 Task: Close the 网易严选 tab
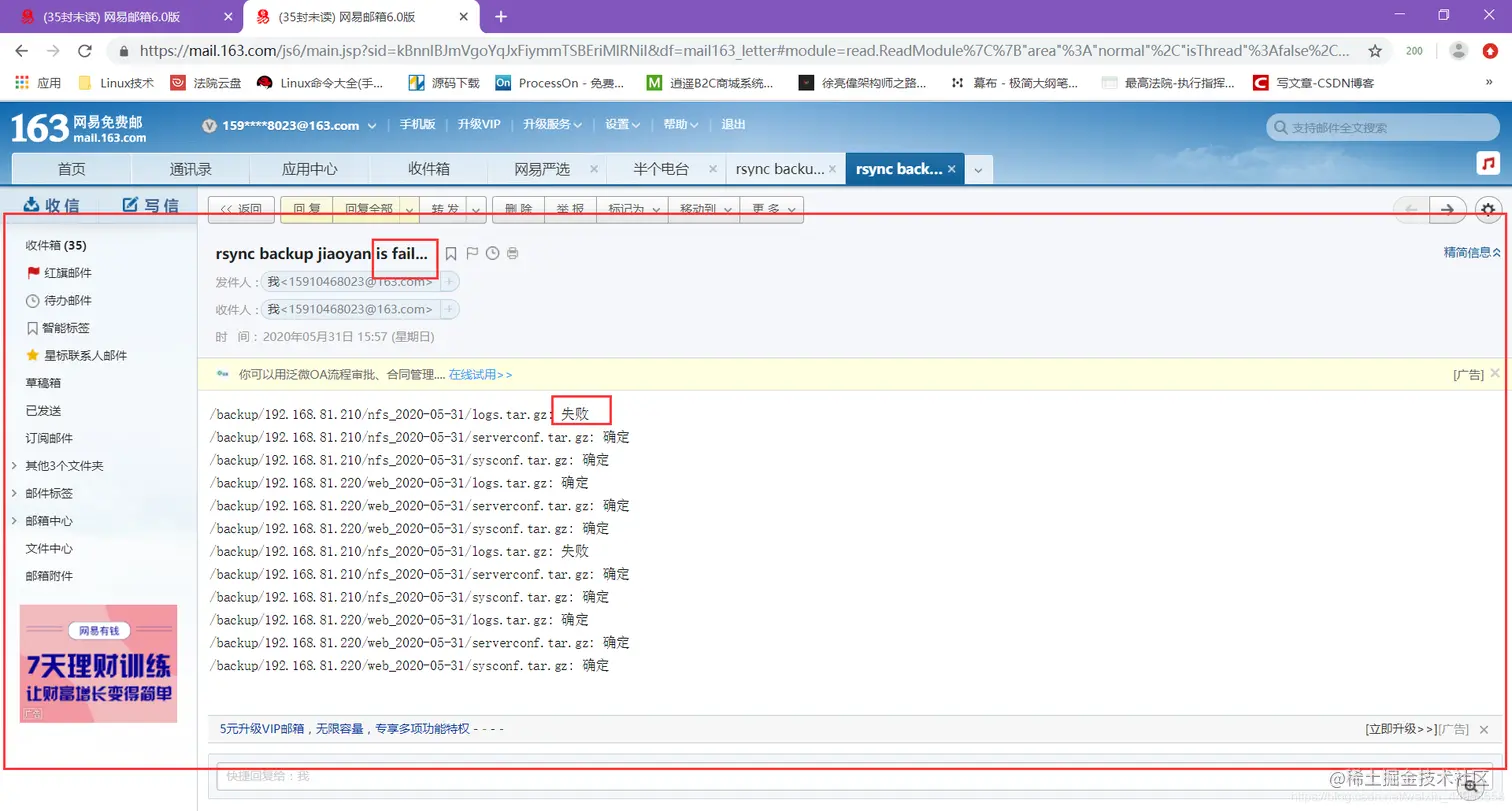[594, 169]
